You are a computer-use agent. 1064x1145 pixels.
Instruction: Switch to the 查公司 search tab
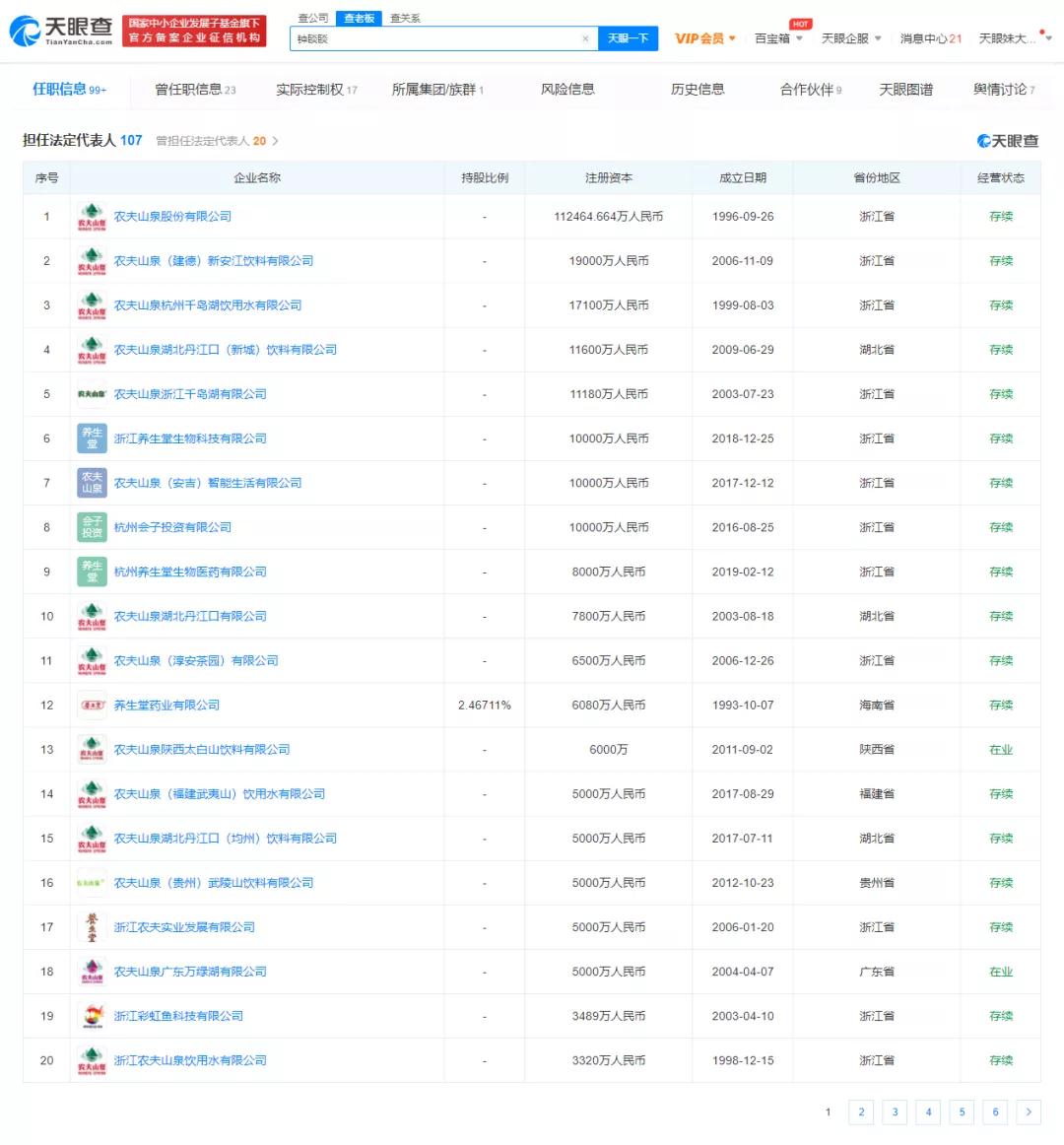pyautogui.click(x=308, y=17)
